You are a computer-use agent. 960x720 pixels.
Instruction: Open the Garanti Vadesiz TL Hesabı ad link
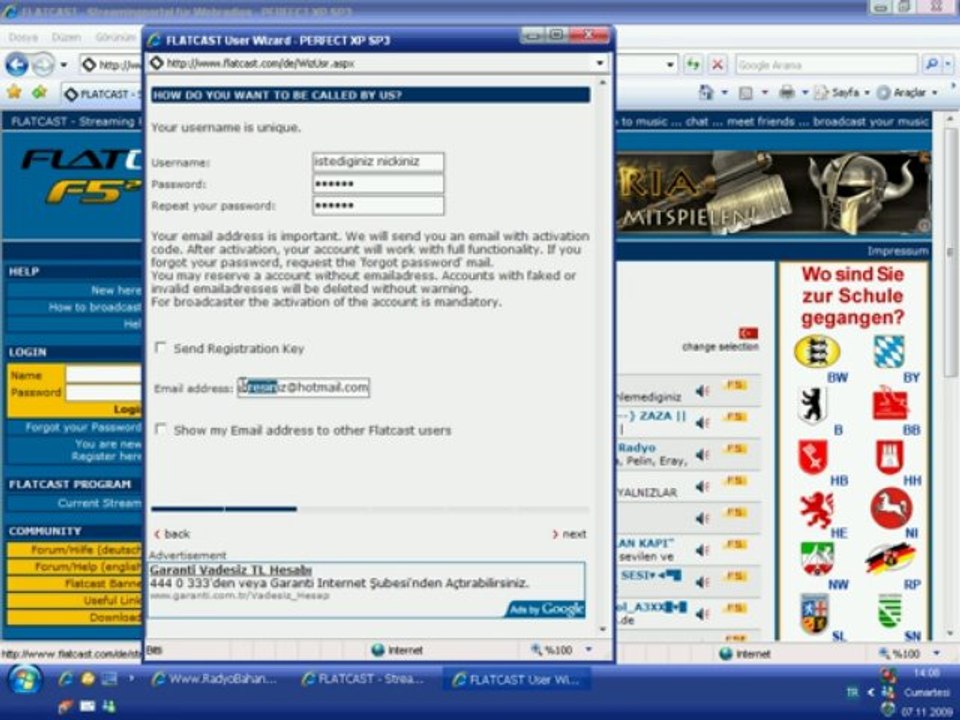click(x=231, y=570)
